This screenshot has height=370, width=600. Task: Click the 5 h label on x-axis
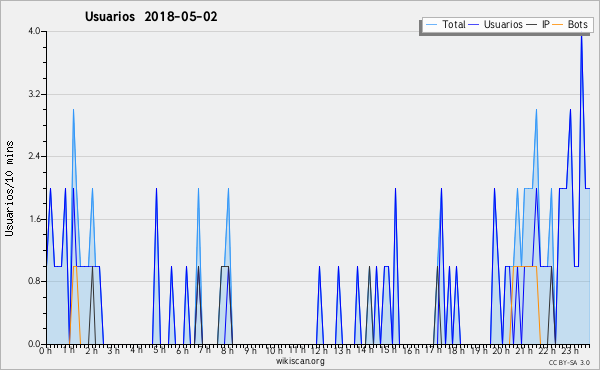(159, 350)
